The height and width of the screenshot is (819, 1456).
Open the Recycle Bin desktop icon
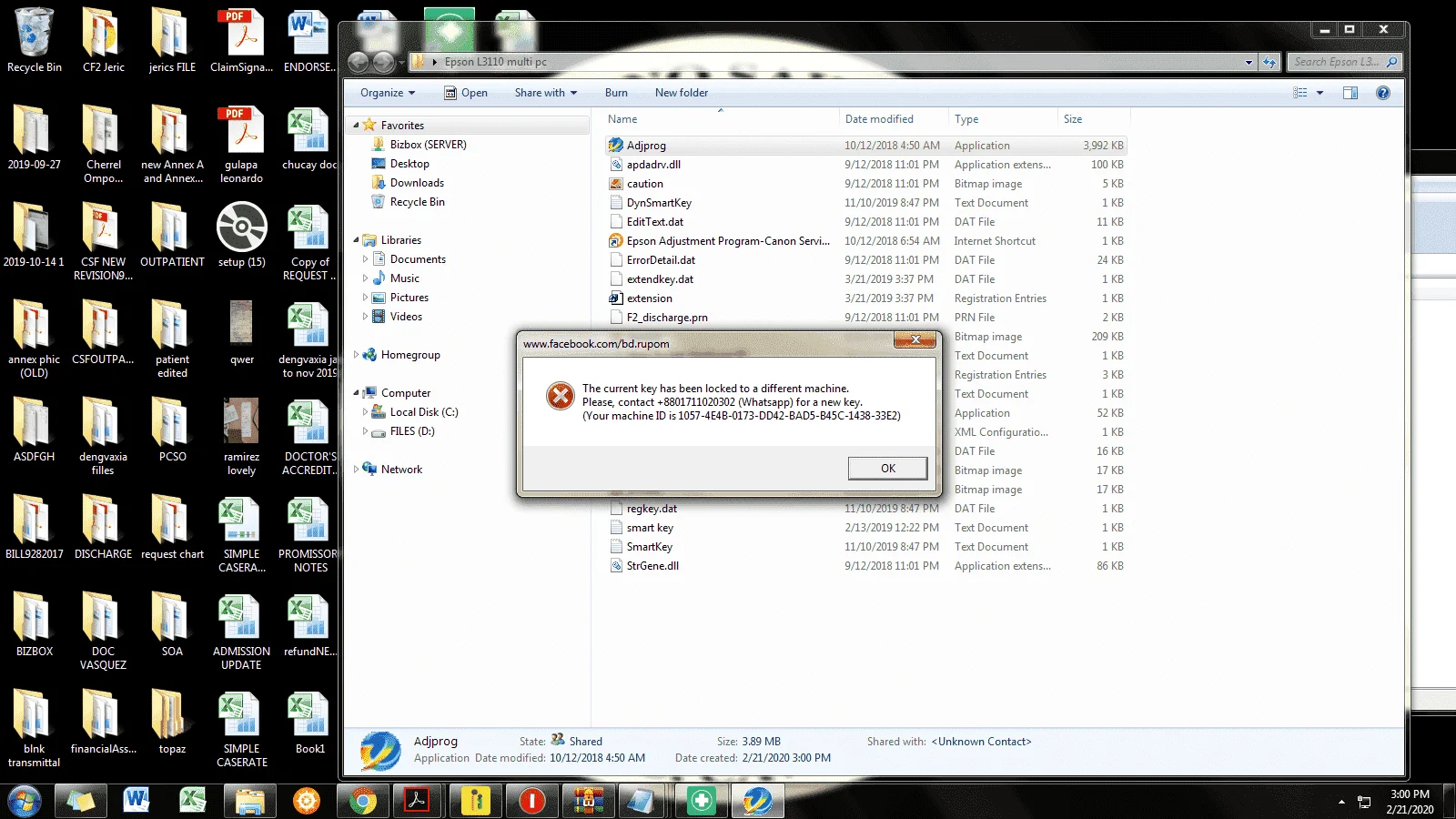coord(35,40)
